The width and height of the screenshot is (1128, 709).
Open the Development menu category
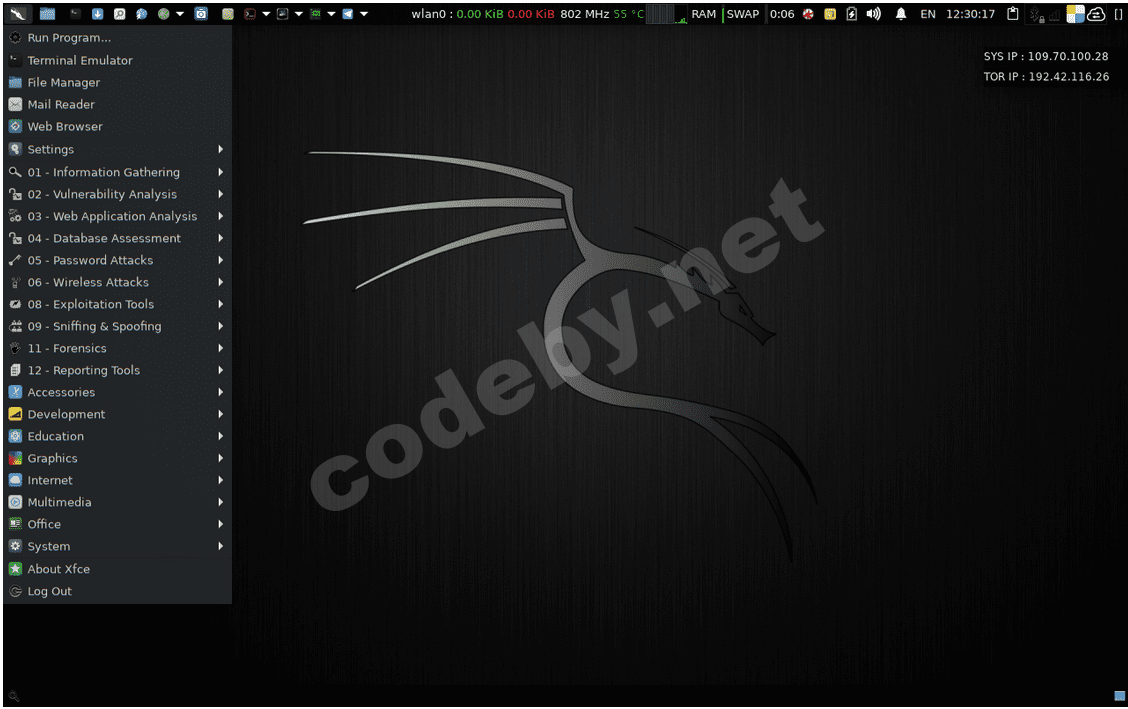[117, 414]
